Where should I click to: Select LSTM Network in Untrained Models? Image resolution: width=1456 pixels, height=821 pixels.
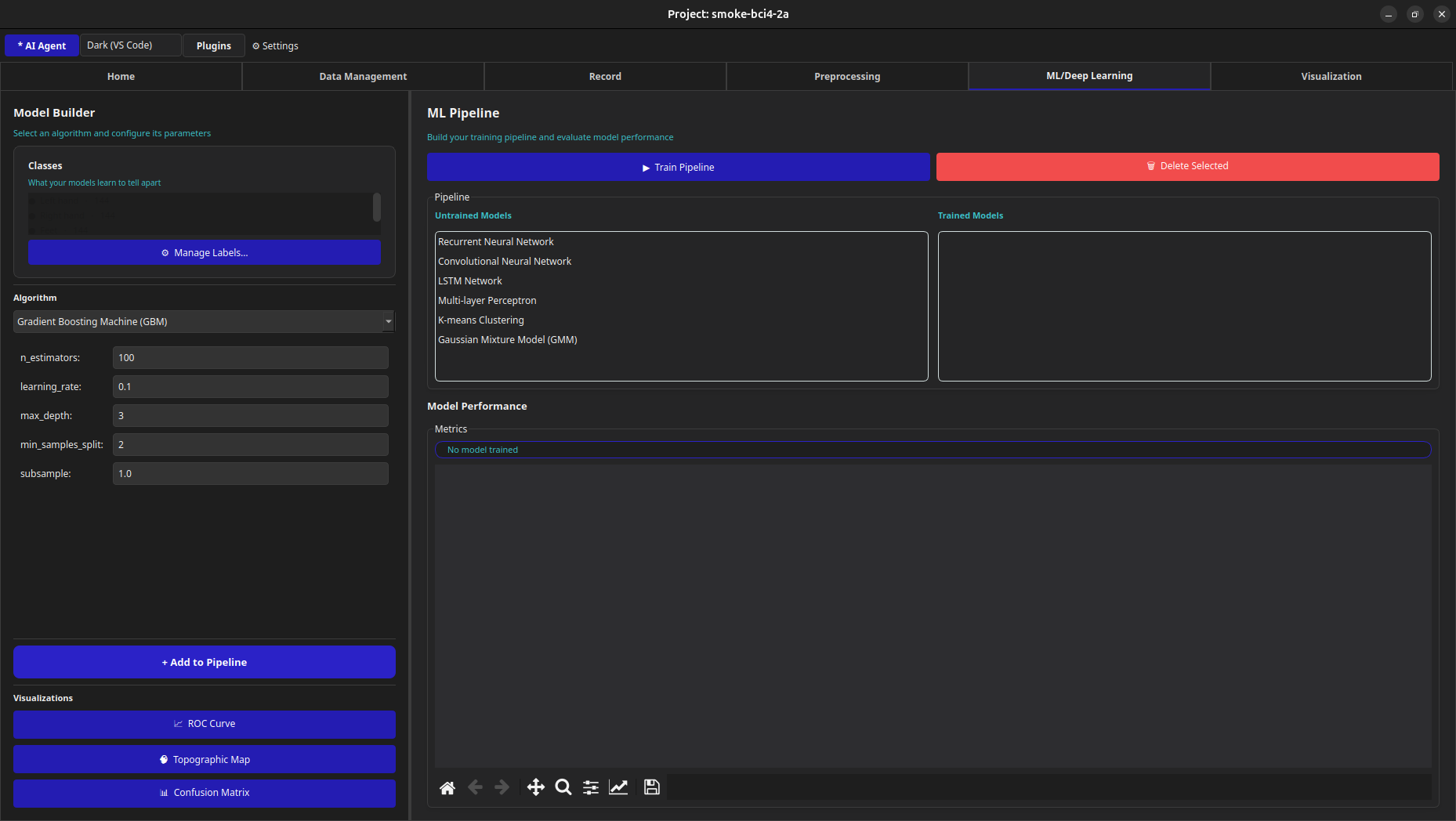point(681,281)
